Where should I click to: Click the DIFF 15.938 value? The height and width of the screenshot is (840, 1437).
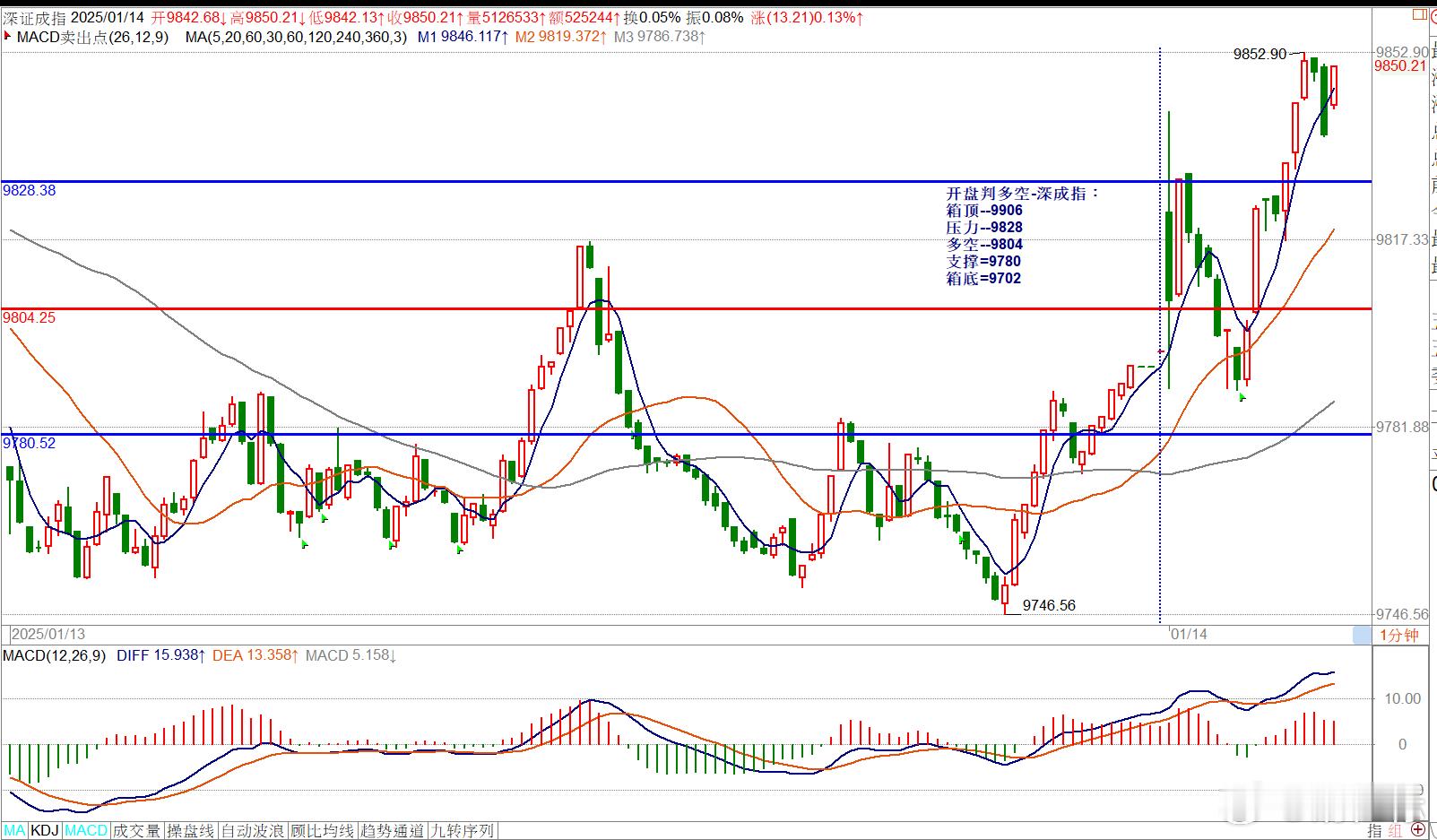coord(161,655)
